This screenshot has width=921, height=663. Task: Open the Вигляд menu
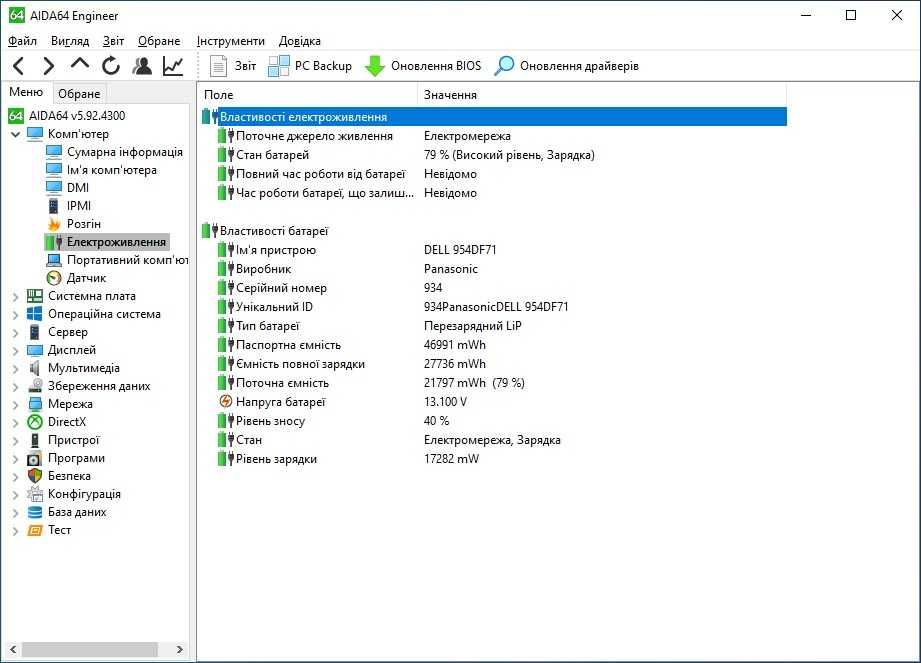pyautogui.click(x=70, y=41)
